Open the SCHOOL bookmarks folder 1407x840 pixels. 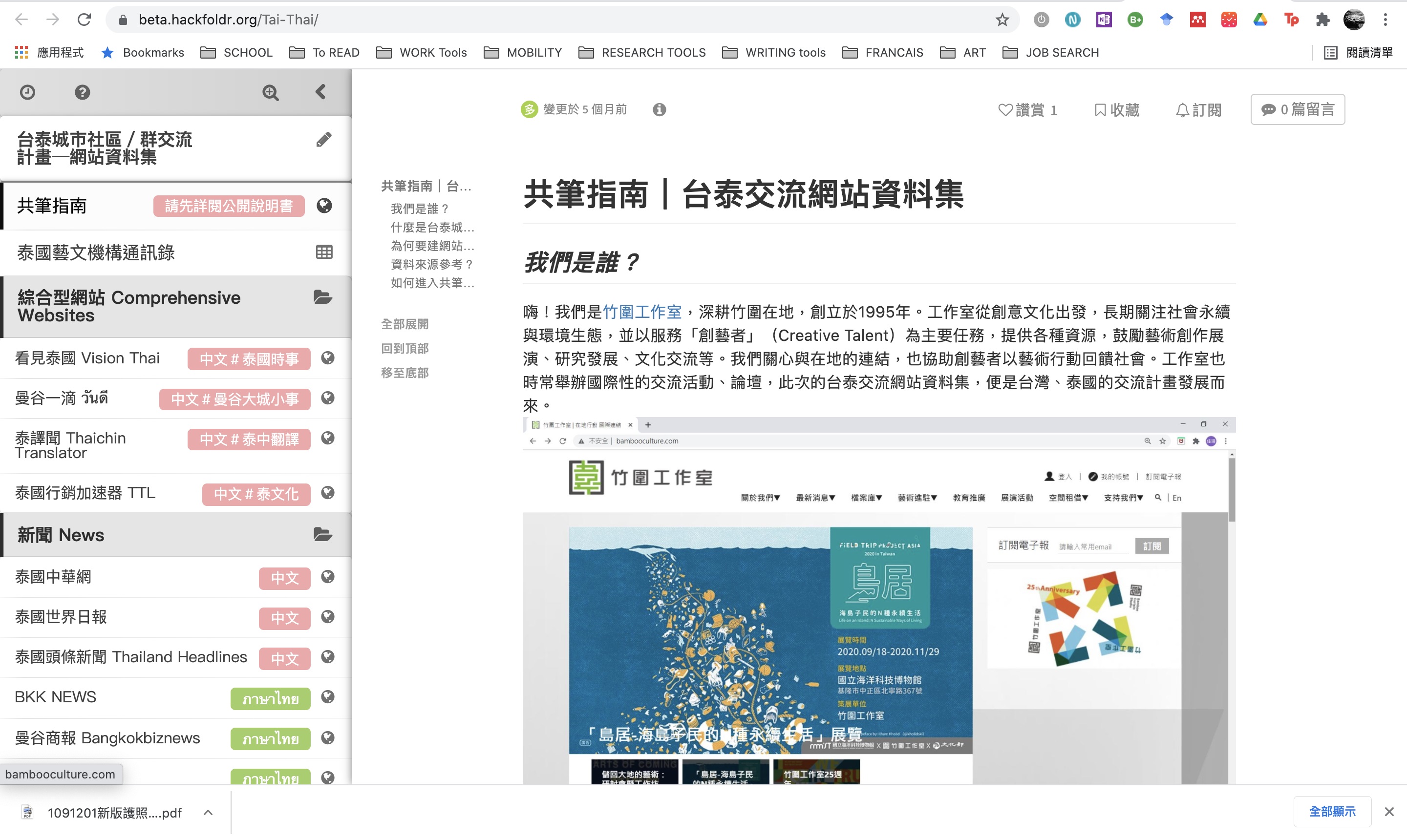(236, 53)
